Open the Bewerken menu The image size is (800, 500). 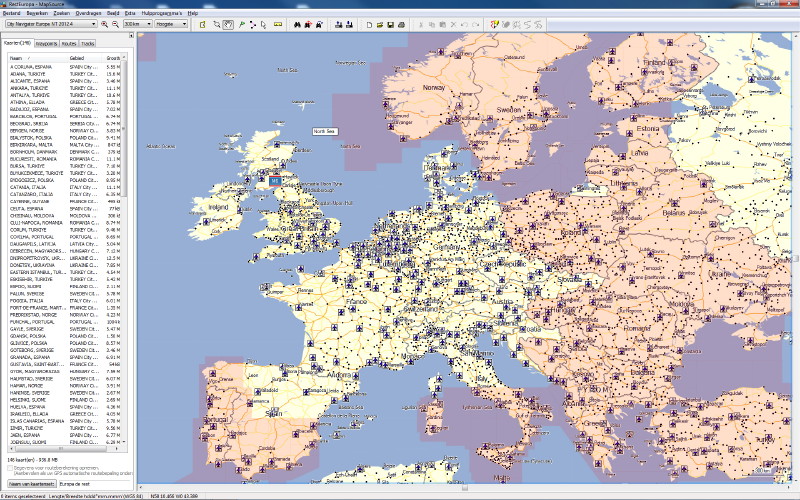pyautogui.click(x=37, y=13)
